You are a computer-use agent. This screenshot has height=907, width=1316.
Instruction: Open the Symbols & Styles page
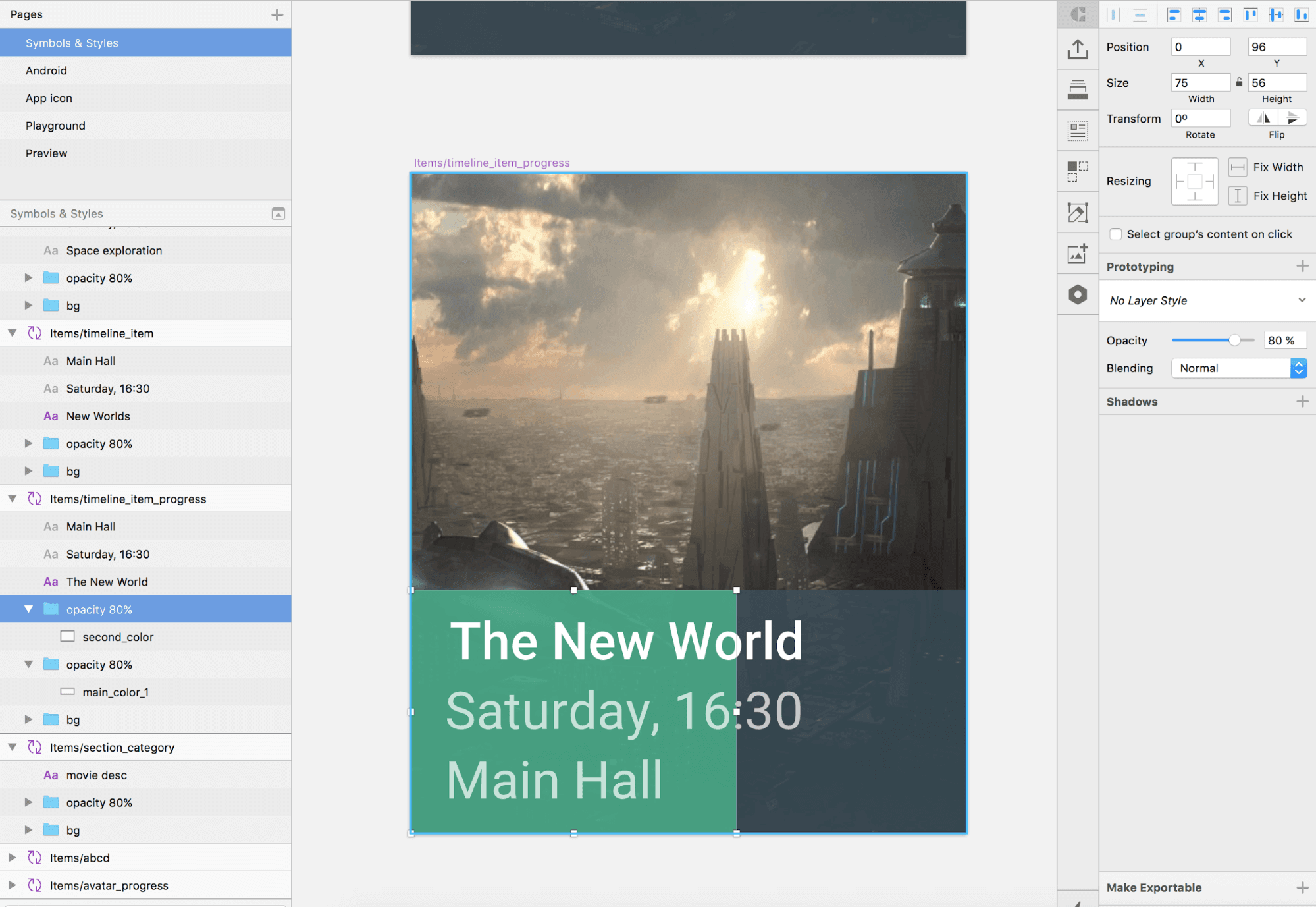click(x=72, y=42)
